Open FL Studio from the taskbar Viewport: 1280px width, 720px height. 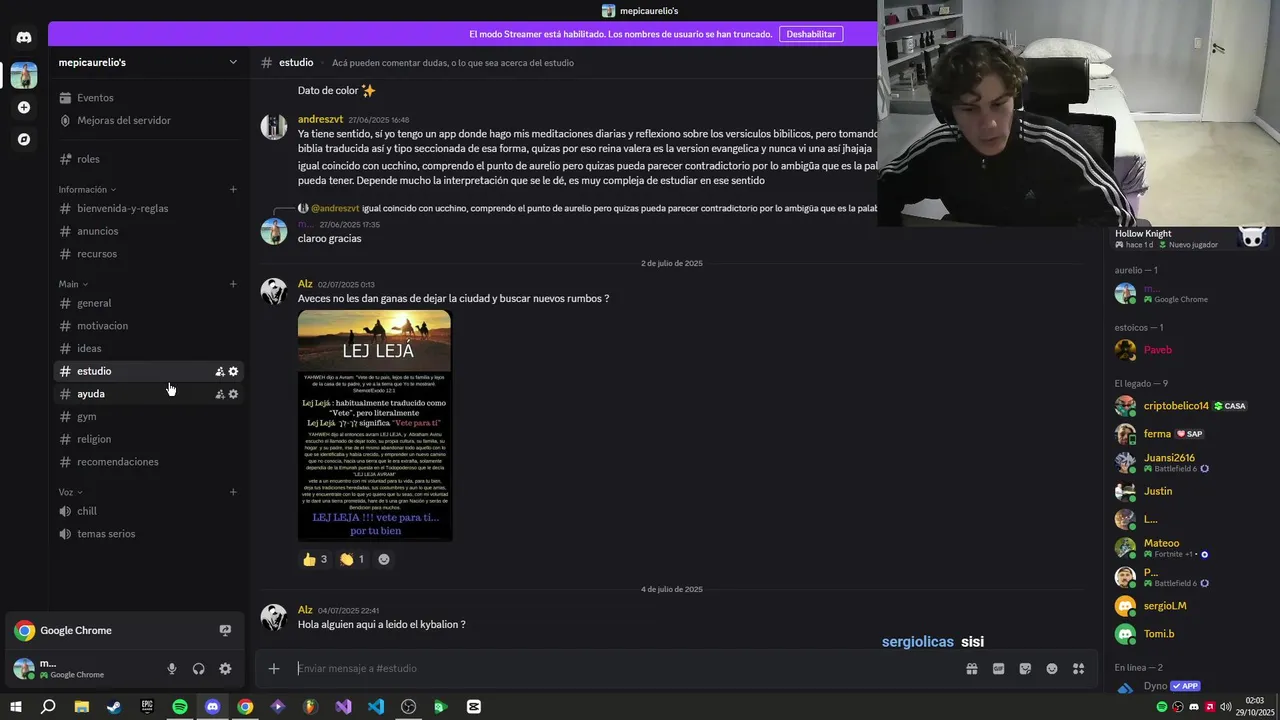pyautogui.click(x=310, y=706)
